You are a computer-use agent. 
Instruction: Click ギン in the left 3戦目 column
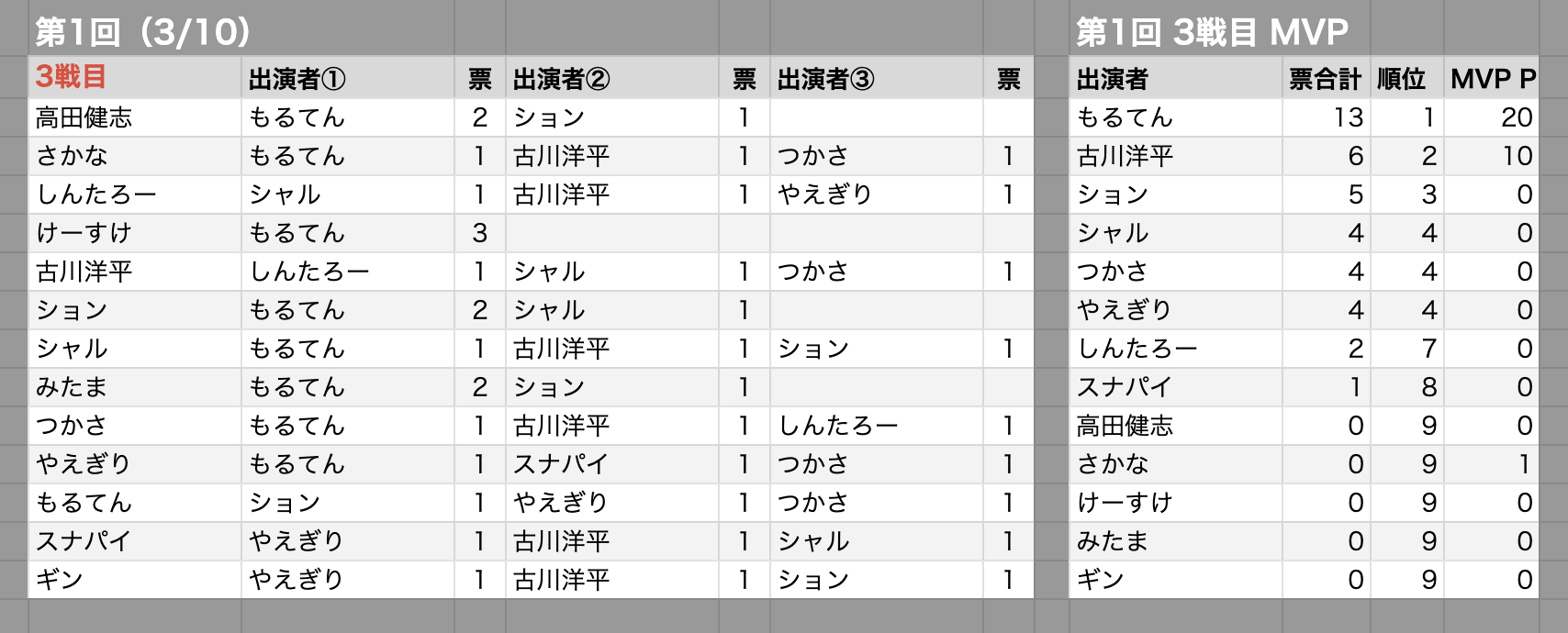click(x=60, y=580)
